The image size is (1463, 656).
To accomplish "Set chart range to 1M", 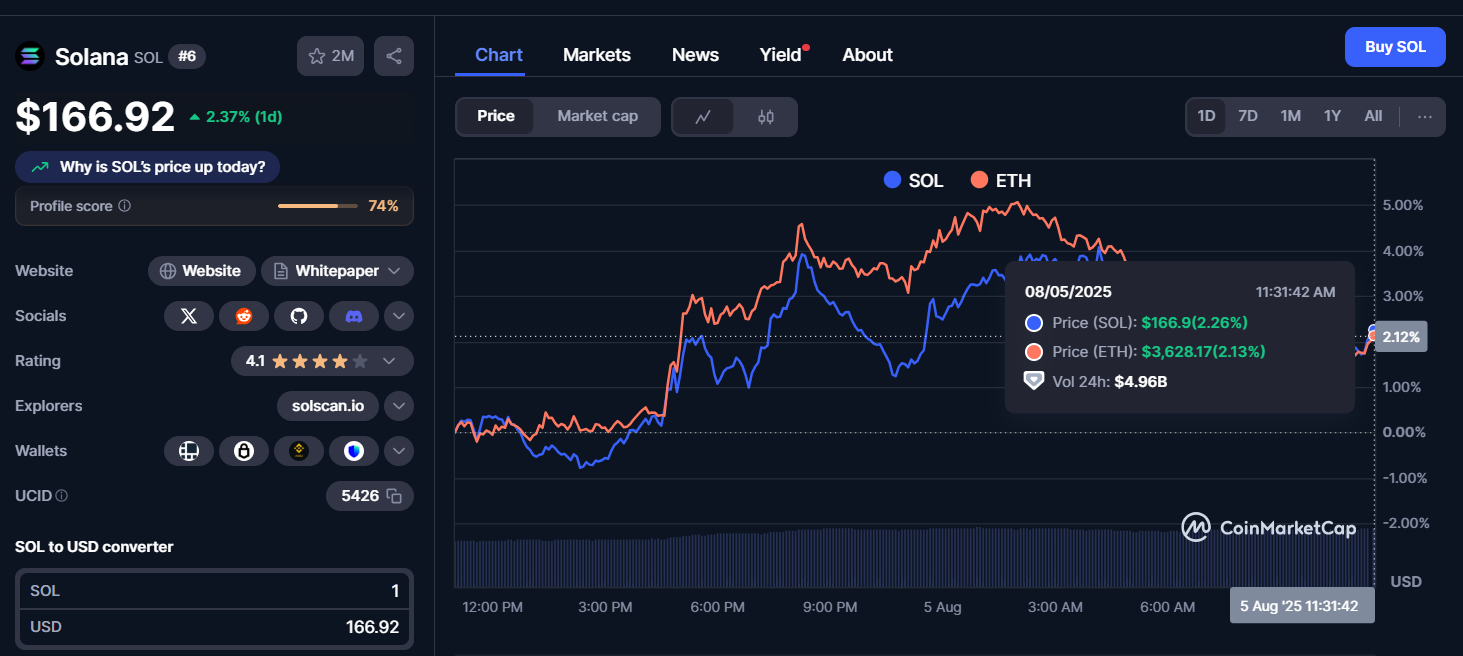I will pos(1291,116).
